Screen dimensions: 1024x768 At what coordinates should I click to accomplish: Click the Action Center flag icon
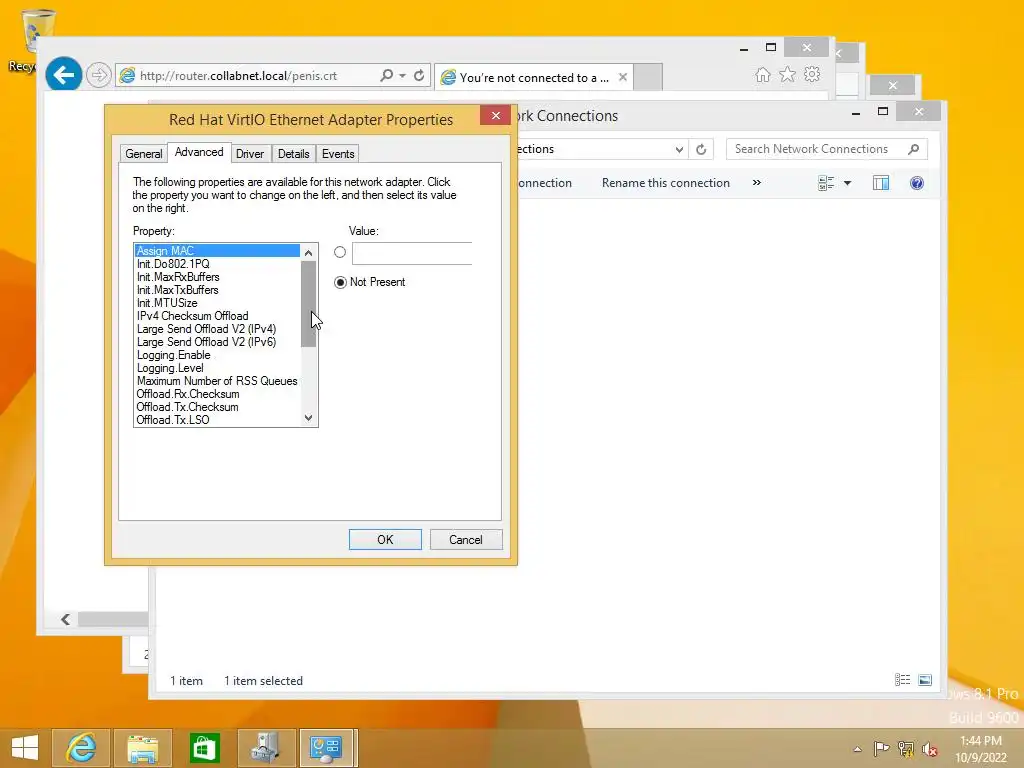(881, 748)
